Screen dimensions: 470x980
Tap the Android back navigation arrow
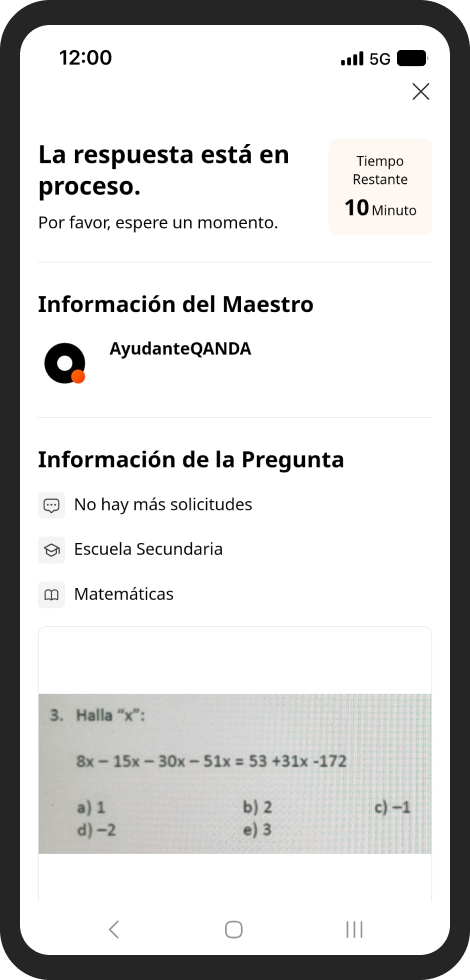(x=114, y=929)
